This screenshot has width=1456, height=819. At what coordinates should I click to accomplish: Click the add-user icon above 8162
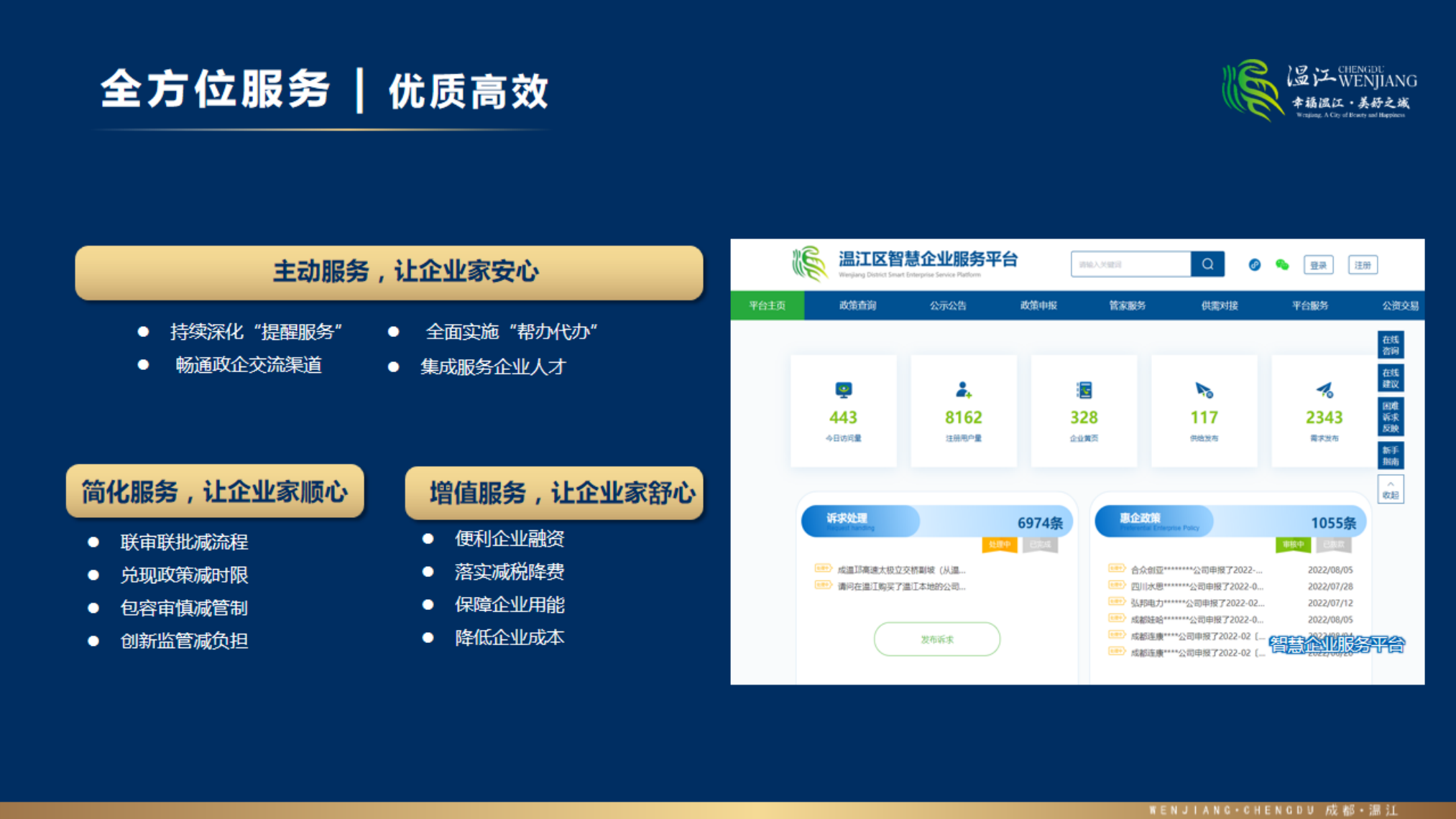[x=963, y=390]
